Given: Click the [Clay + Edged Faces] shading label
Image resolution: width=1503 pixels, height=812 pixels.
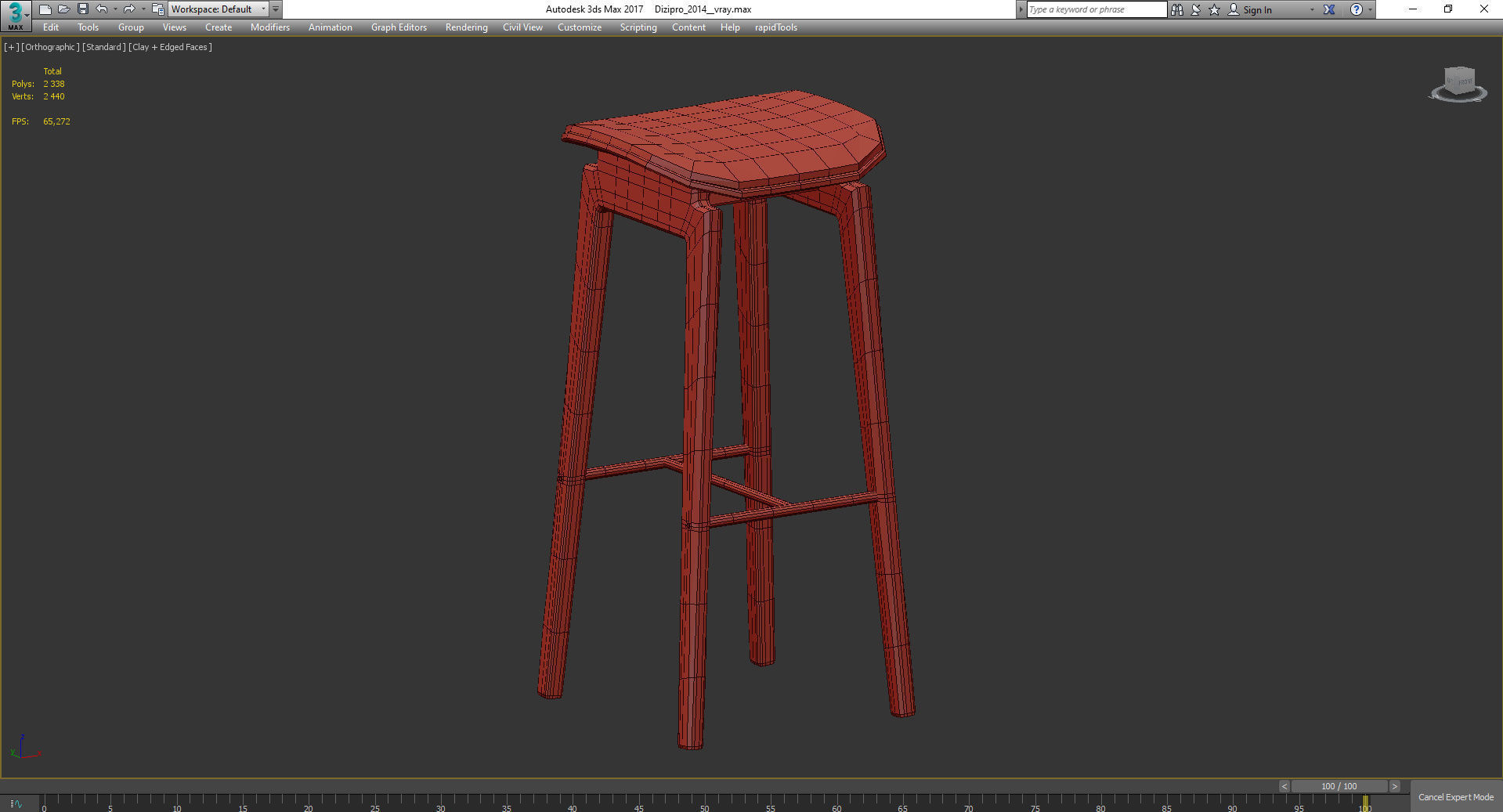Looking at the screenshot, I should 170,47.
